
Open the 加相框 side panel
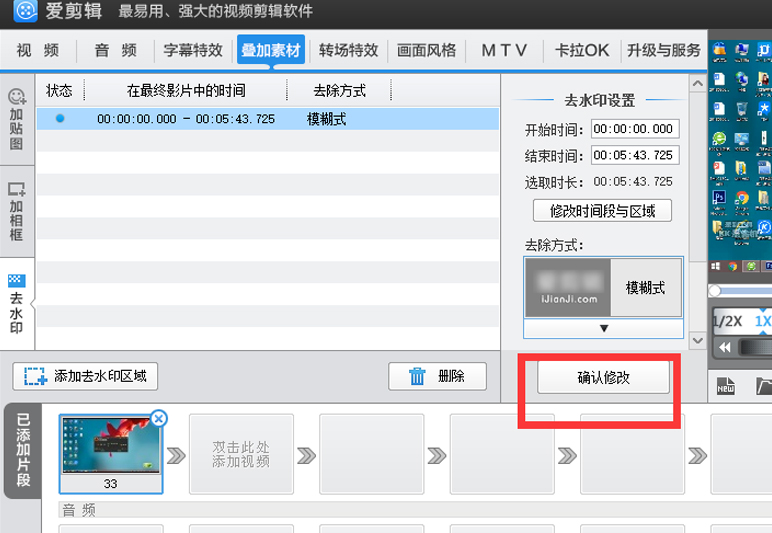pos(17,212)
